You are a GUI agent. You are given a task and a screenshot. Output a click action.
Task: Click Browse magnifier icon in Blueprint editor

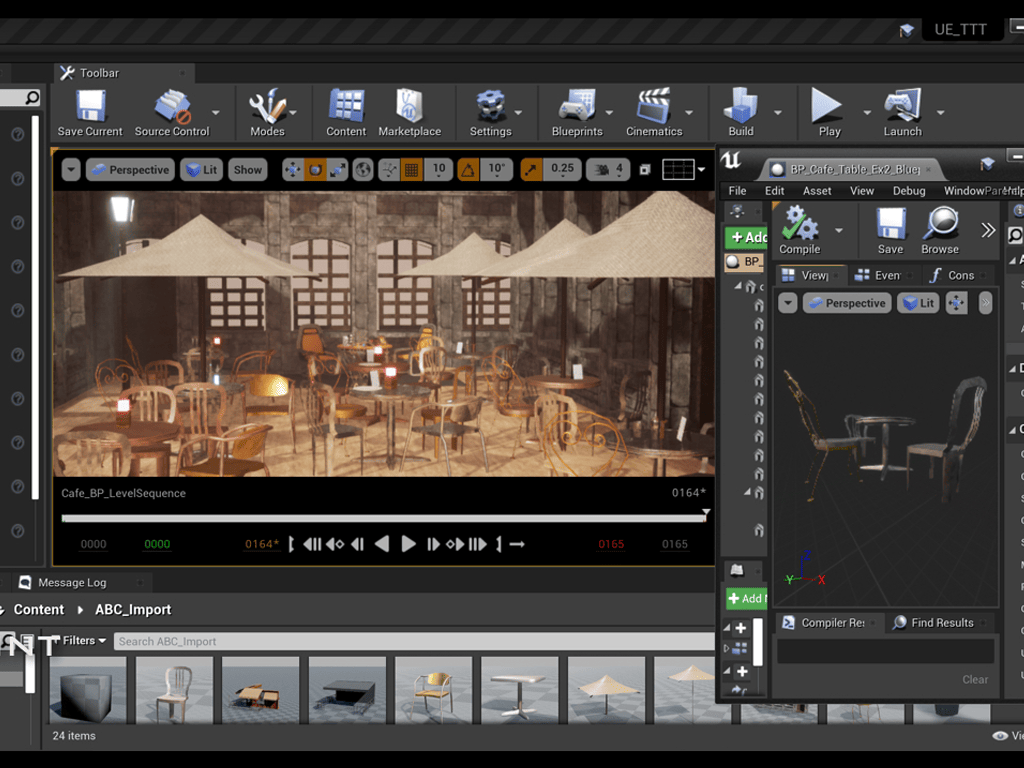[940, 224]
